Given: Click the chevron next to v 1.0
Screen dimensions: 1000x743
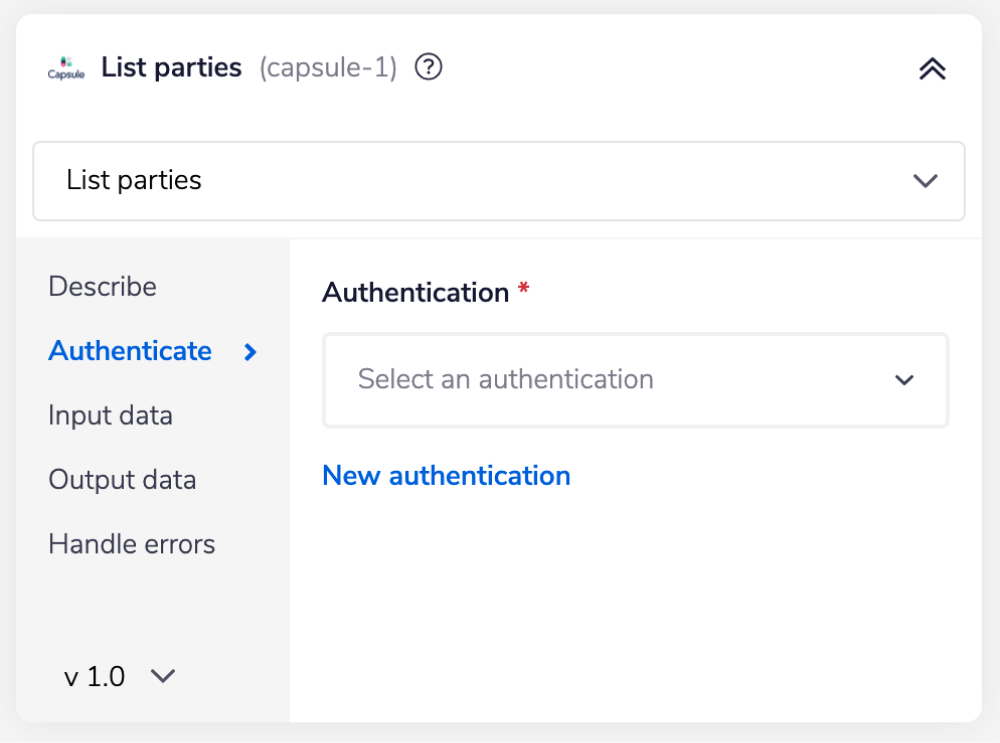Looking at the screenshot, I should [x=162, y=677].
